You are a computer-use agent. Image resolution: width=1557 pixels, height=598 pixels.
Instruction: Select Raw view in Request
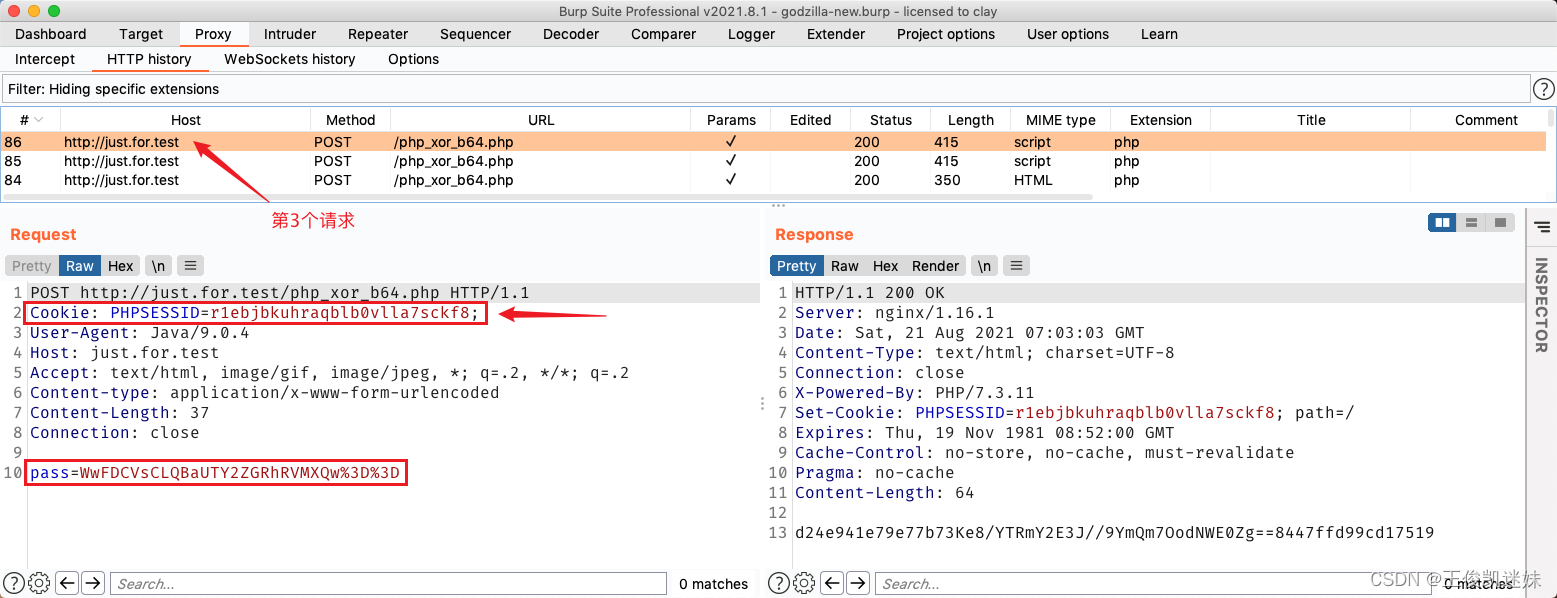(80, 266)
